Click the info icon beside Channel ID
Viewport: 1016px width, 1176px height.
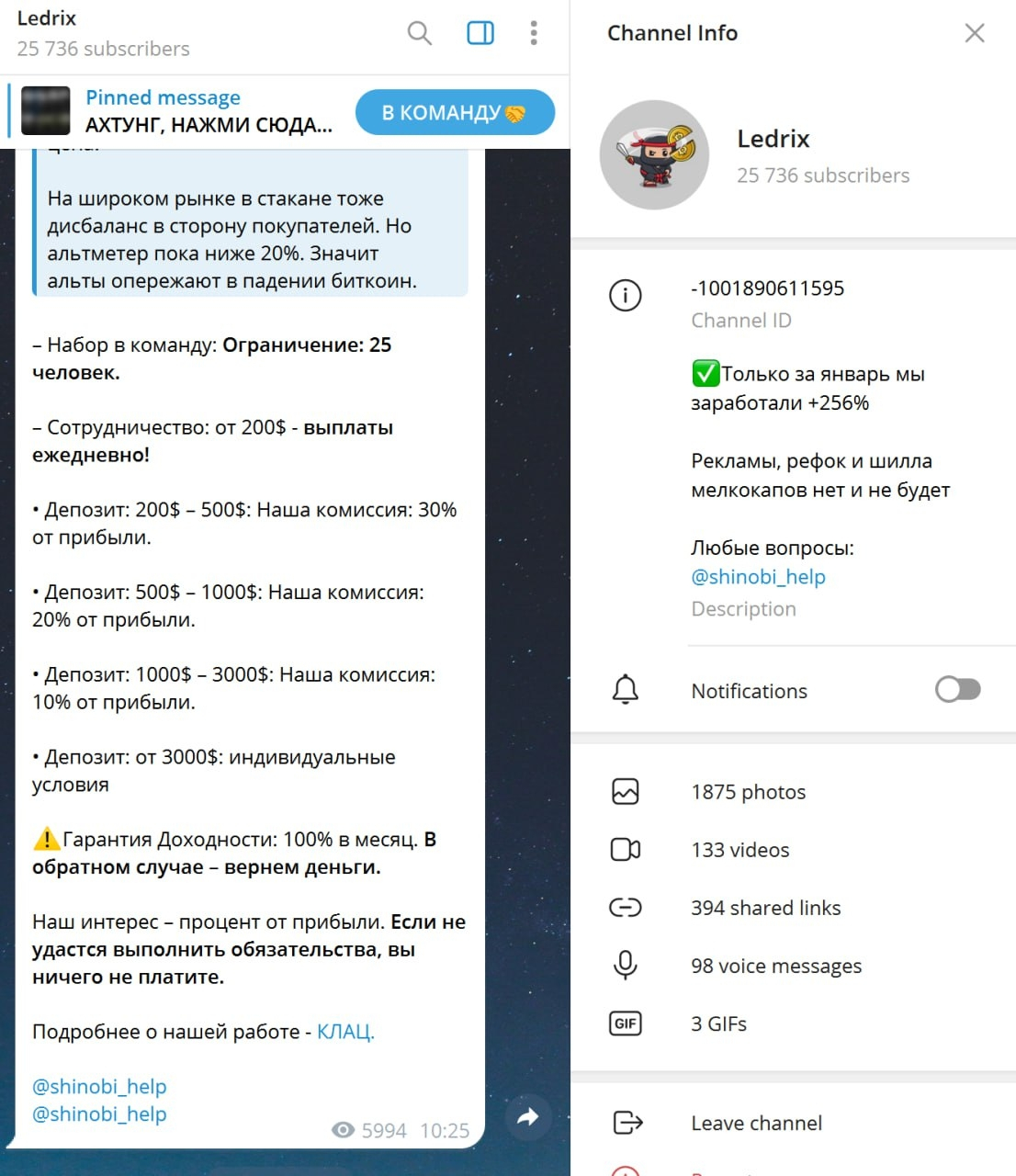626,296
